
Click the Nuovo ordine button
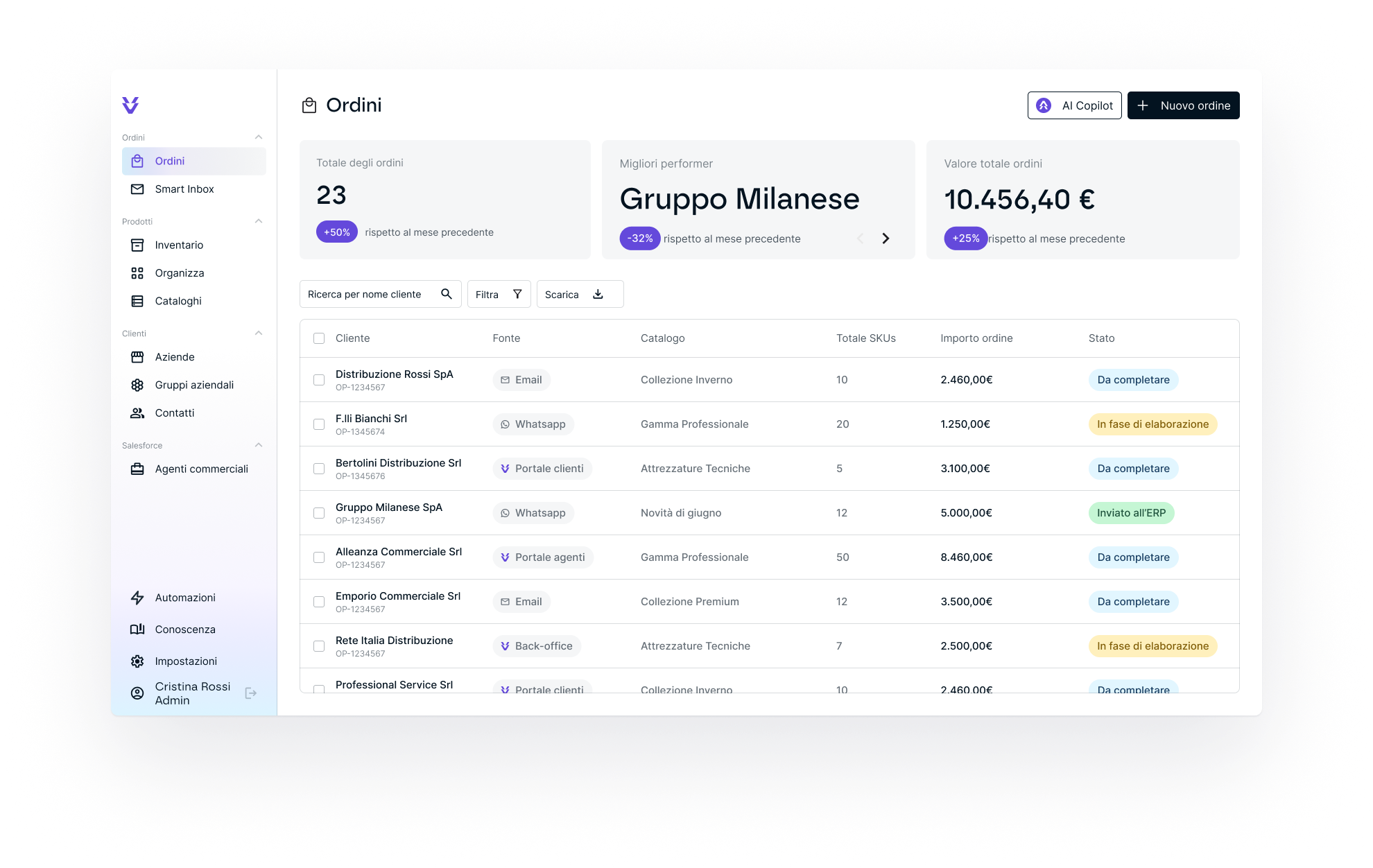(x=1183, y=105)
